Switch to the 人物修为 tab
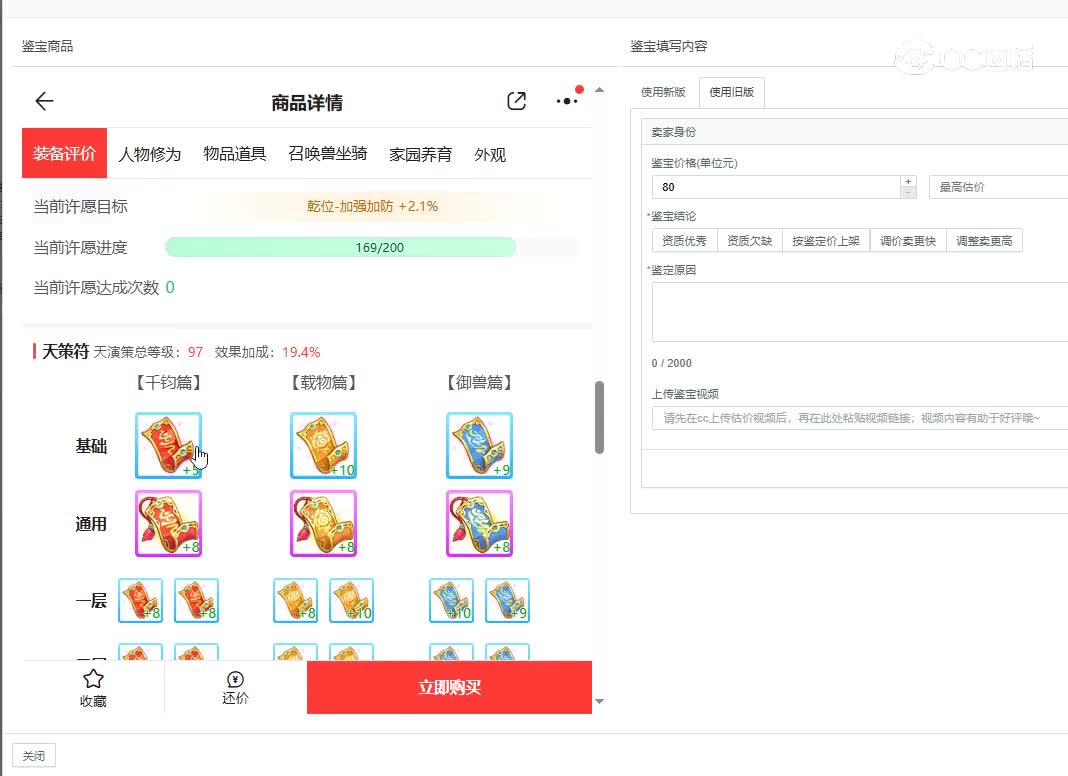Screen dimensions: 1068x776 coord(150,154)
